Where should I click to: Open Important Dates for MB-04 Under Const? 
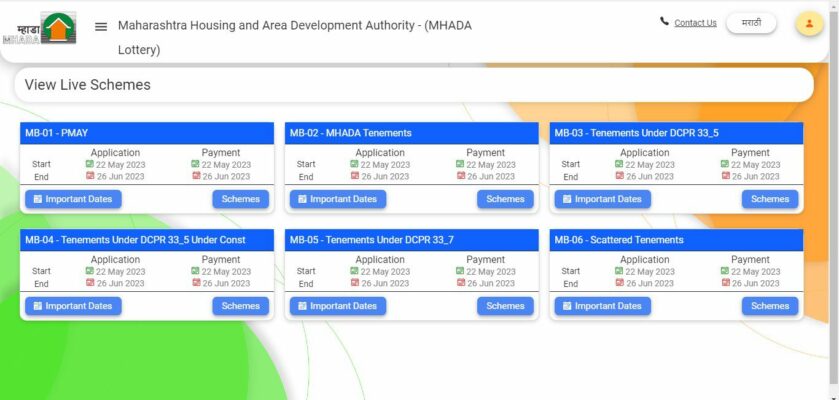tap(73, 306)
